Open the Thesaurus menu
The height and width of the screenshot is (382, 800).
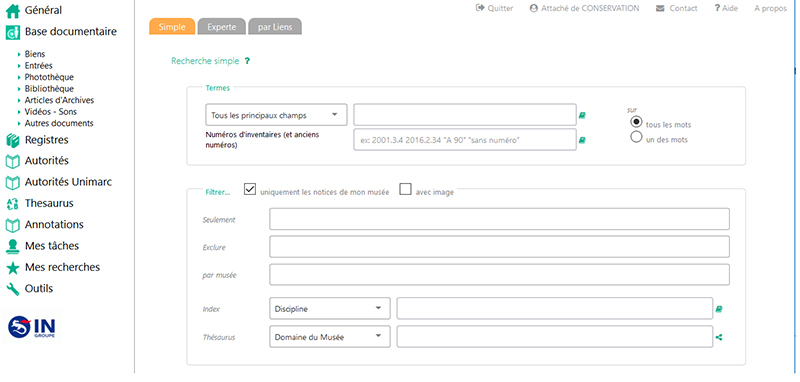pos(49,203)
